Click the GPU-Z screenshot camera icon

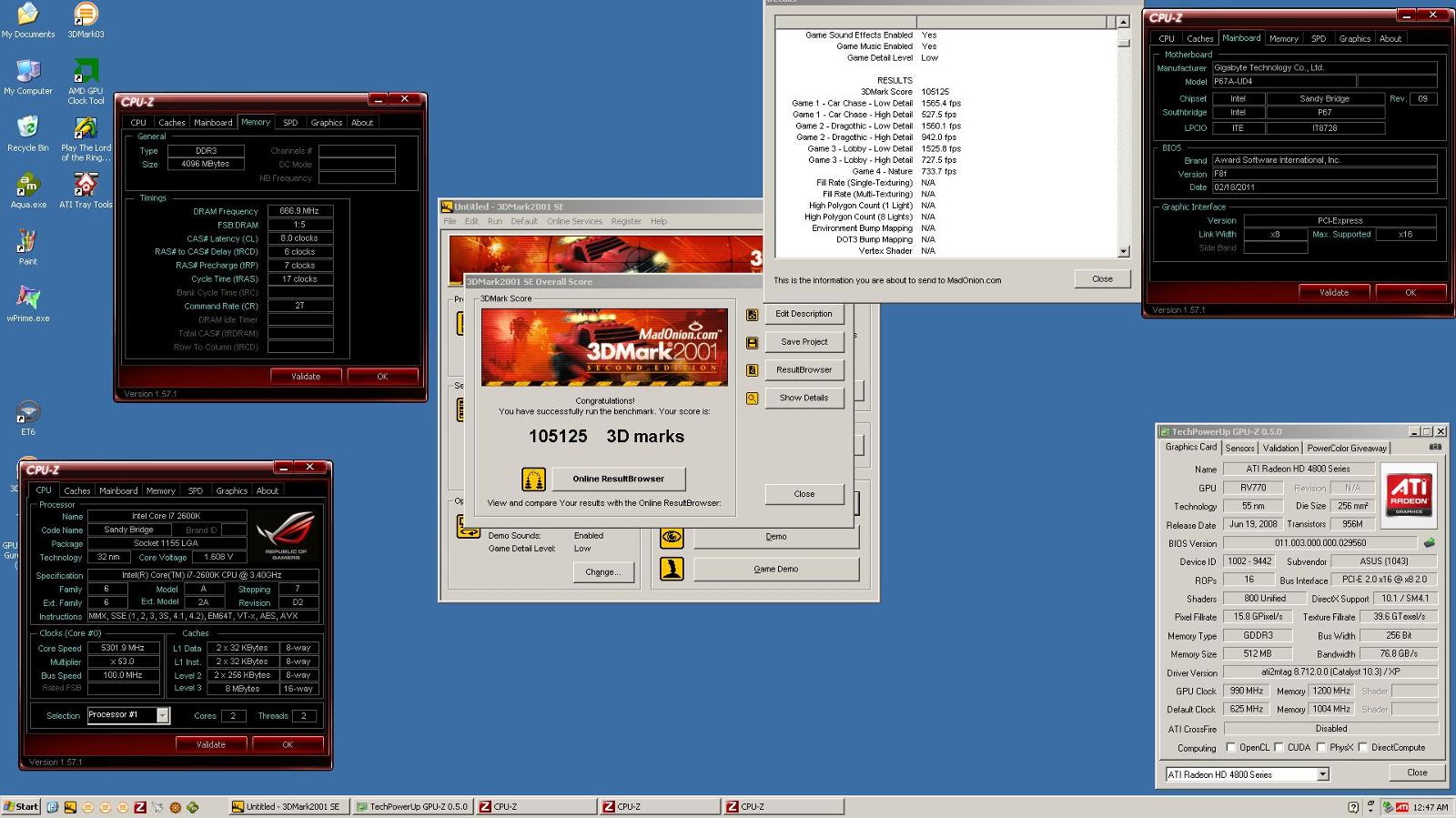click(x=1435, y=447)
